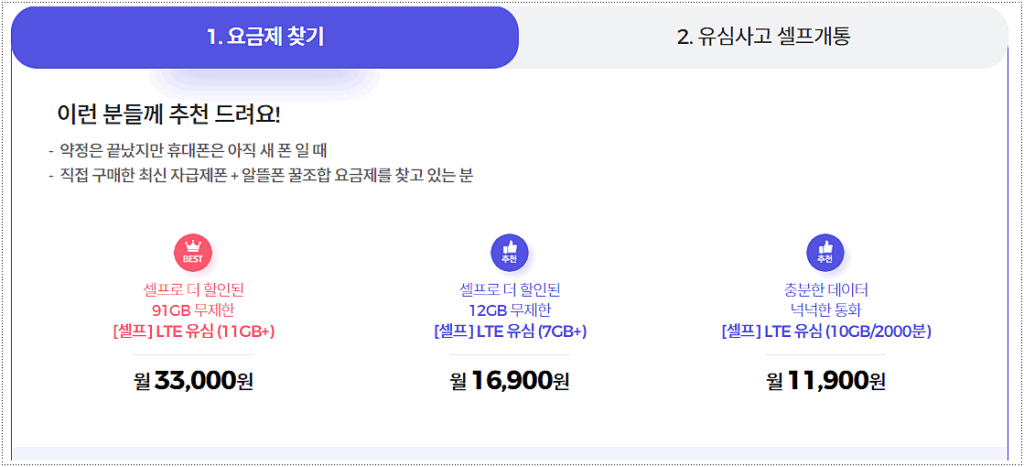This screenshot has width=1024, height=467.
Task: Click the 월 11,900원 price
Action: [x=825, y=380]
